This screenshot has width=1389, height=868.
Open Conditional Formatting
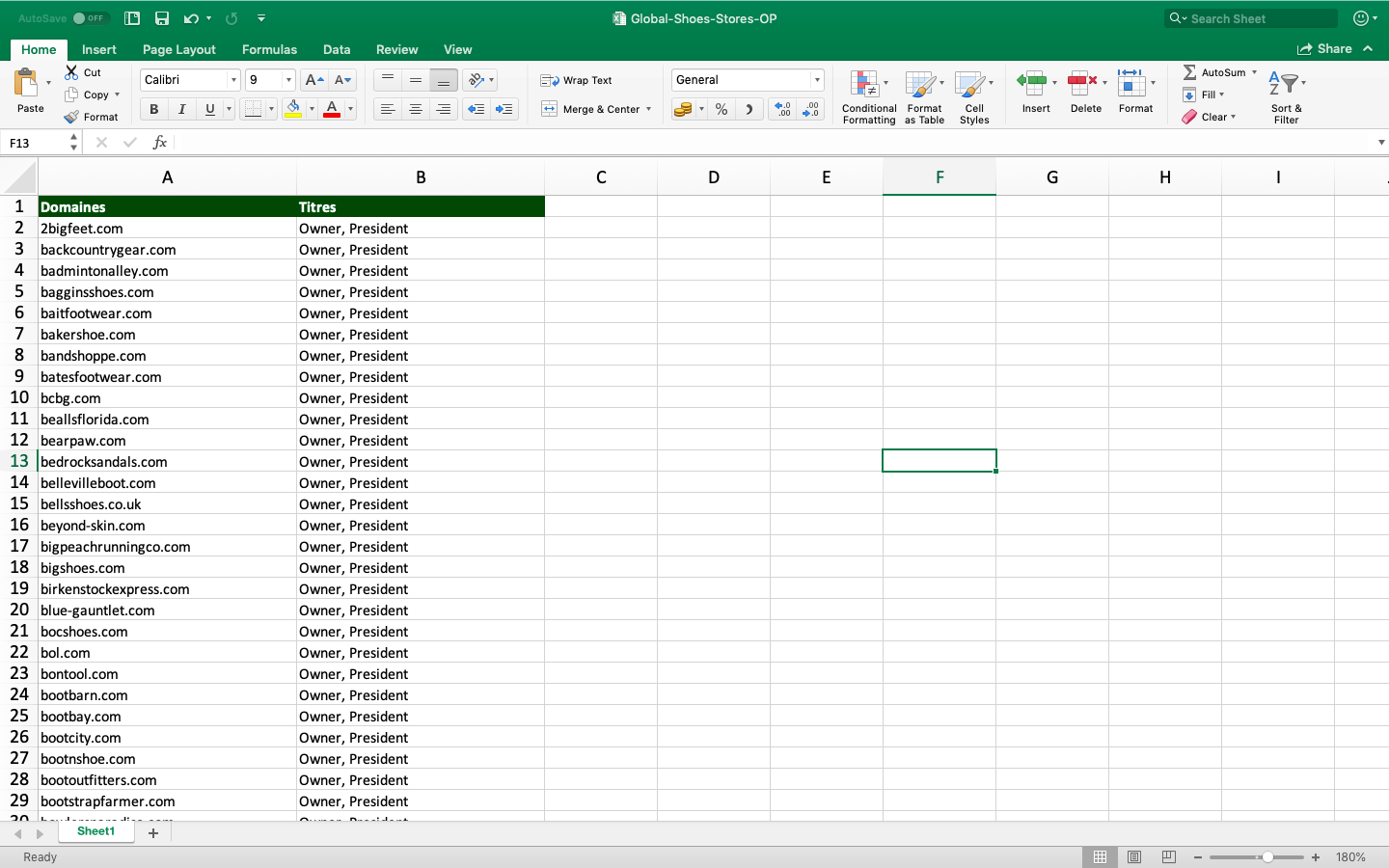868,96
